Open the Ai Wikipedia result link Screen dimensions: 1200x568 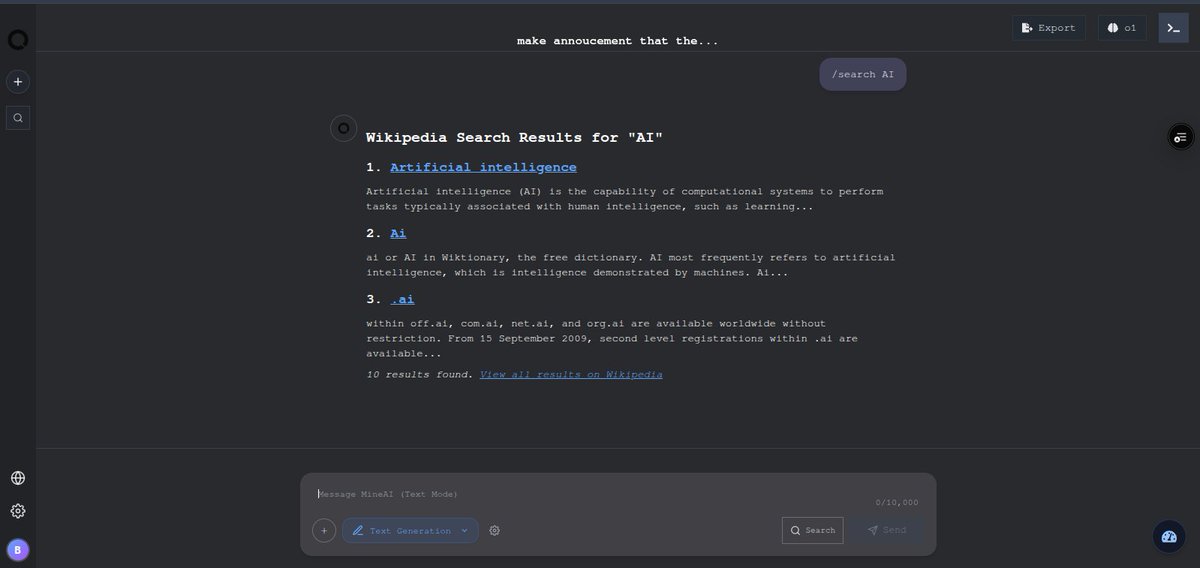tap(398, 233)
